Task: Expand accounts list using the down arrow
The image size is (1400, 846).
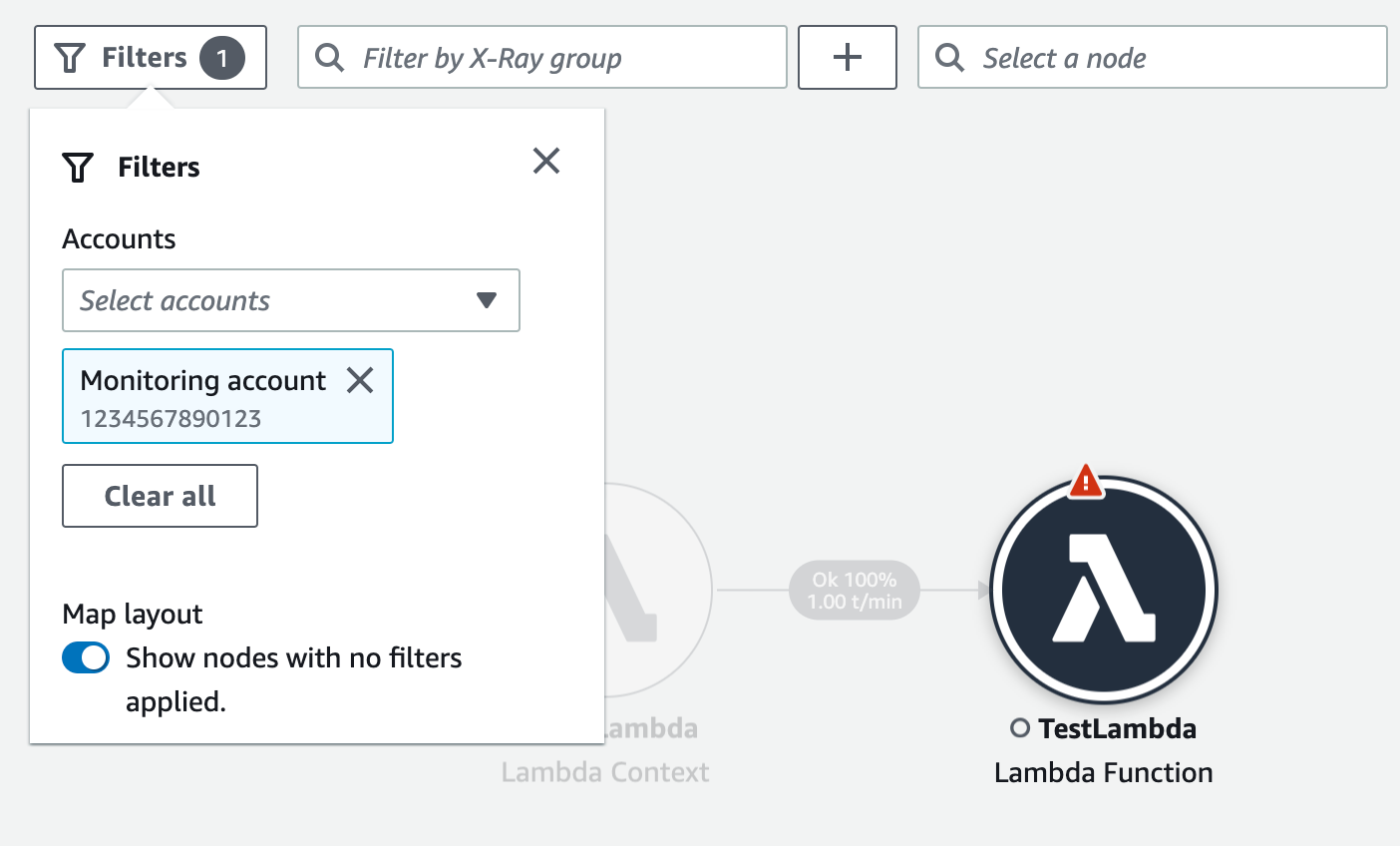Action: pos(487,300)
